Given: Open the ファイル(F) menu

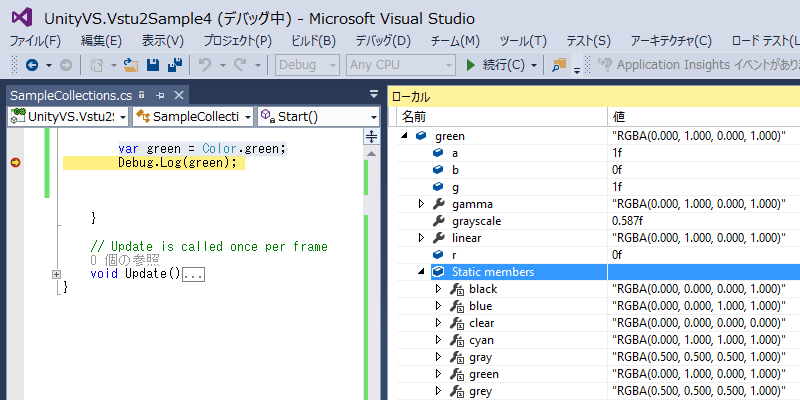Looking at the screenshot, I should tap(36, 41).
